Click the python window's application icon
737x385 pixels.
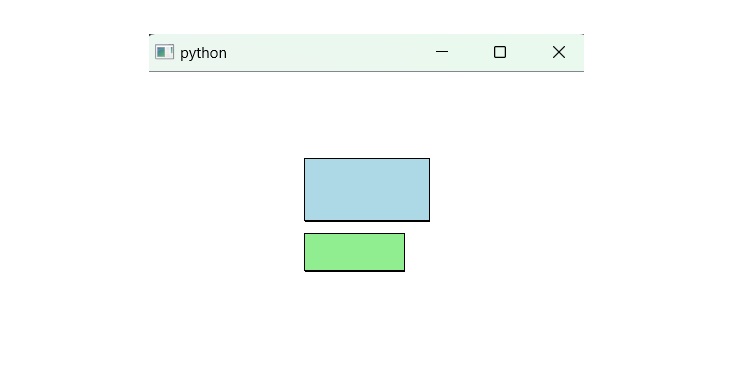[x=164, y=52]
